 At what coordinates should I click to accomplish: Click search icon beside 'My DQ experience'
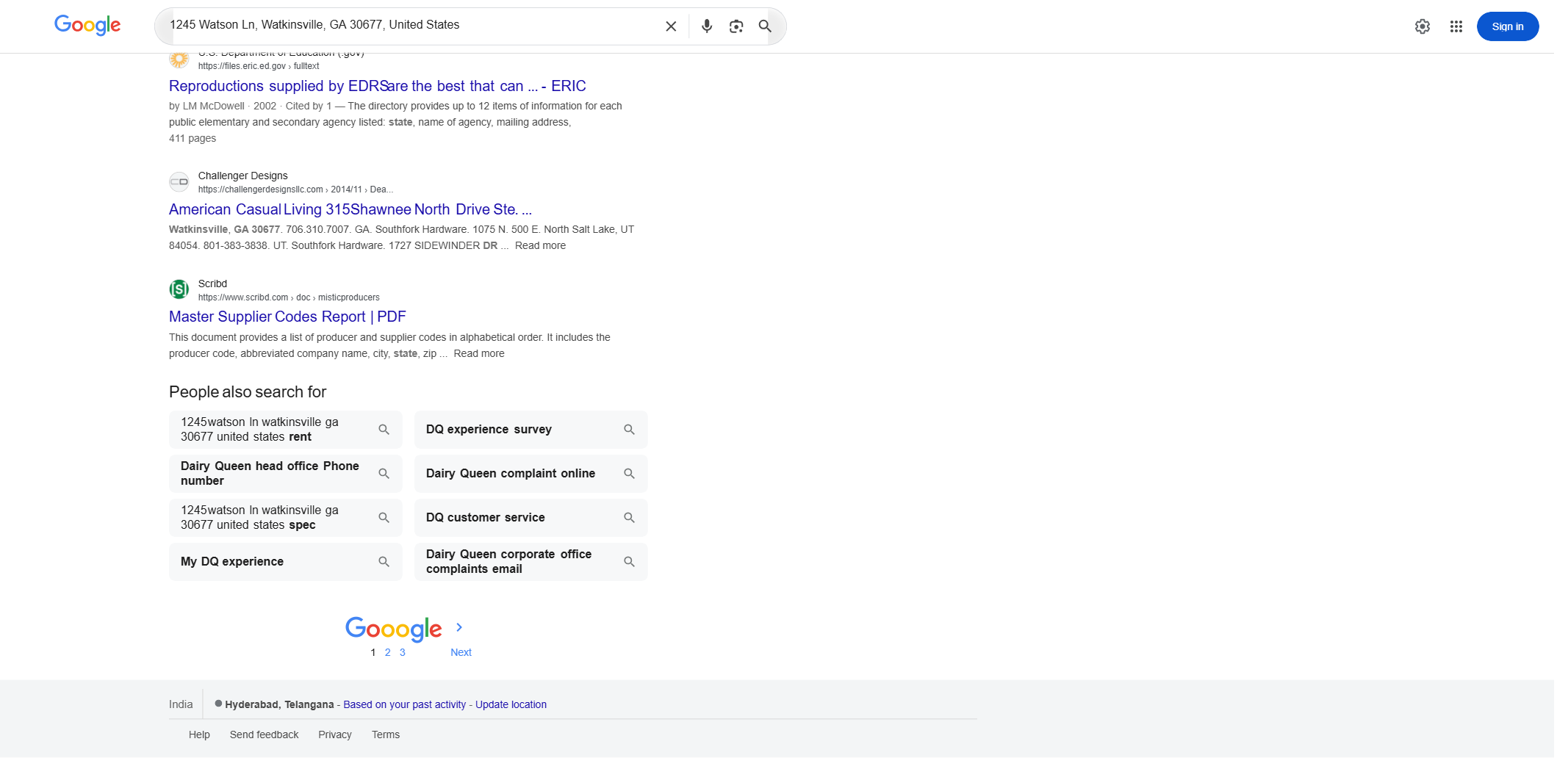[384, 562]
